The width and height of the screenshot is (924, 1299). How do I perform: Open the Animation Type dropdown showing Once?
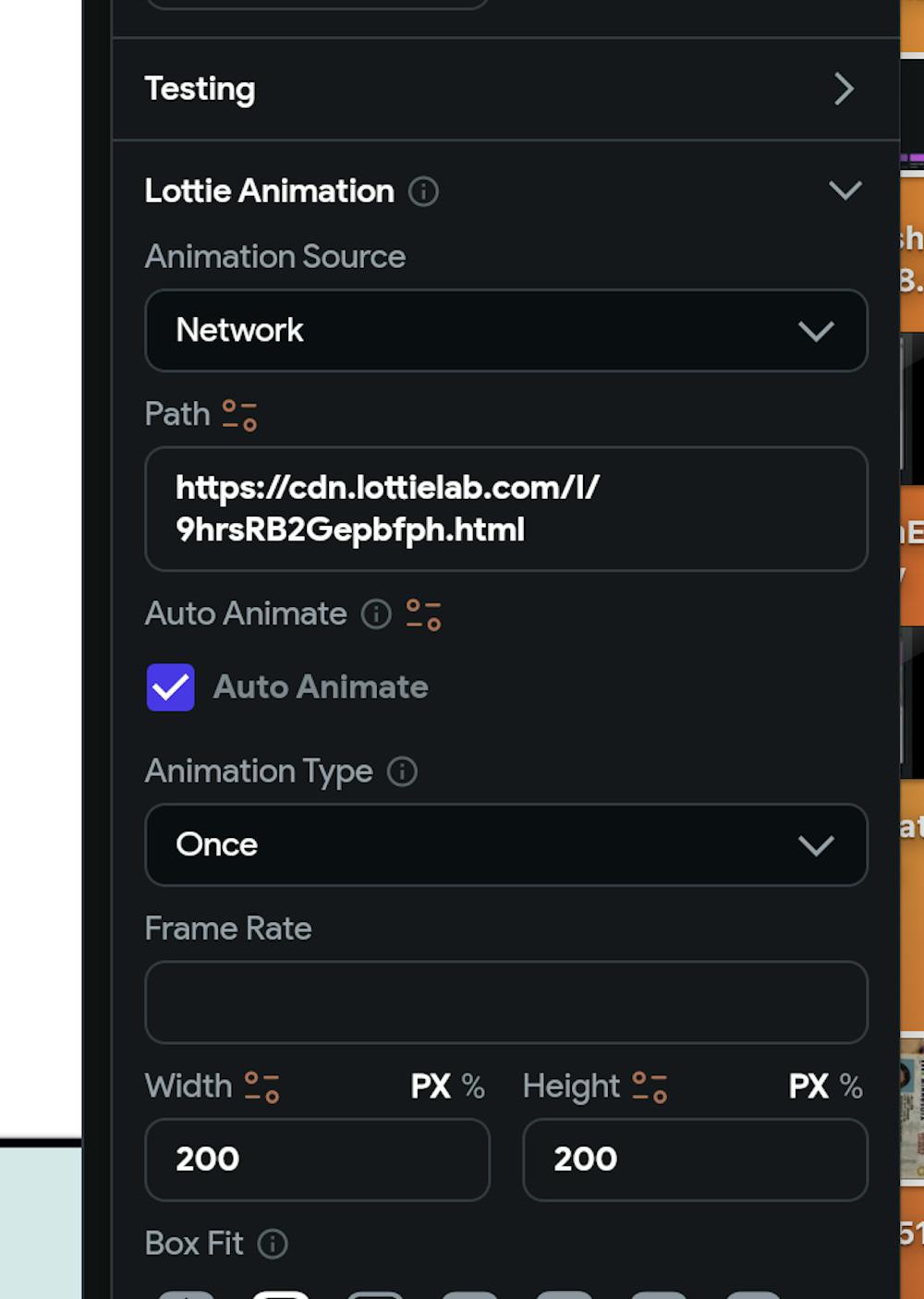pos(506,844)
